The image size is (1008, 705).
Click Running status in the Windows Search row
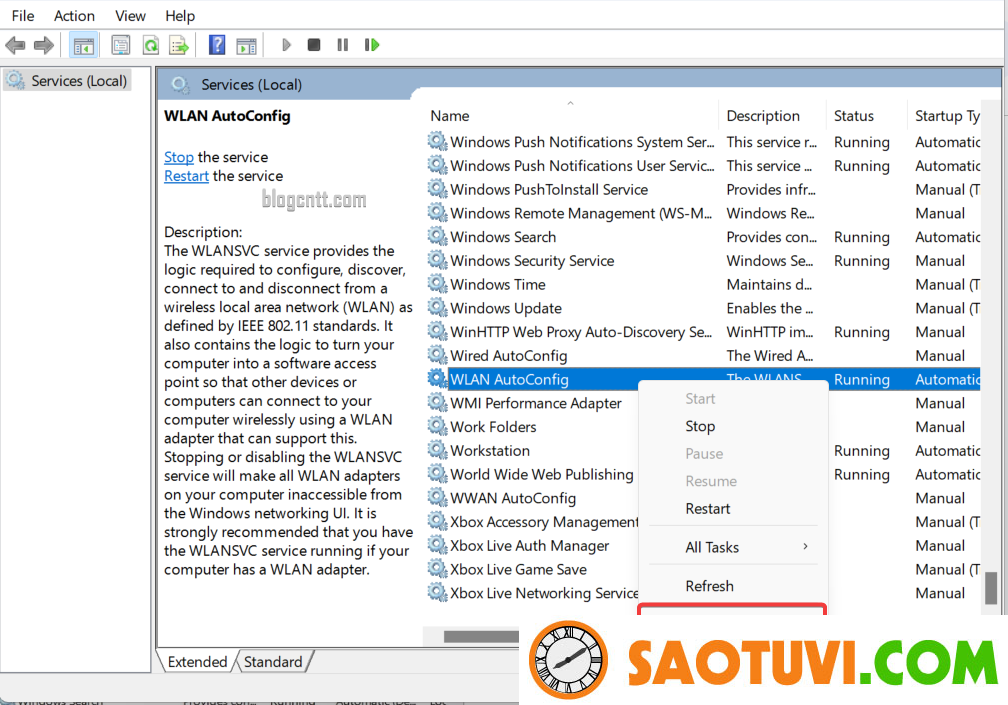(861, 237)
